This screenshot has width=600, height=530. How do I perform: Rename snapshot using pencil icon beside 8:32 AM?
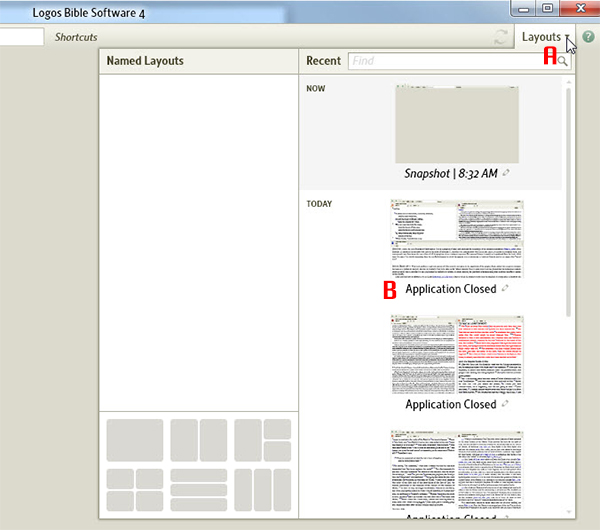(506, 173)
